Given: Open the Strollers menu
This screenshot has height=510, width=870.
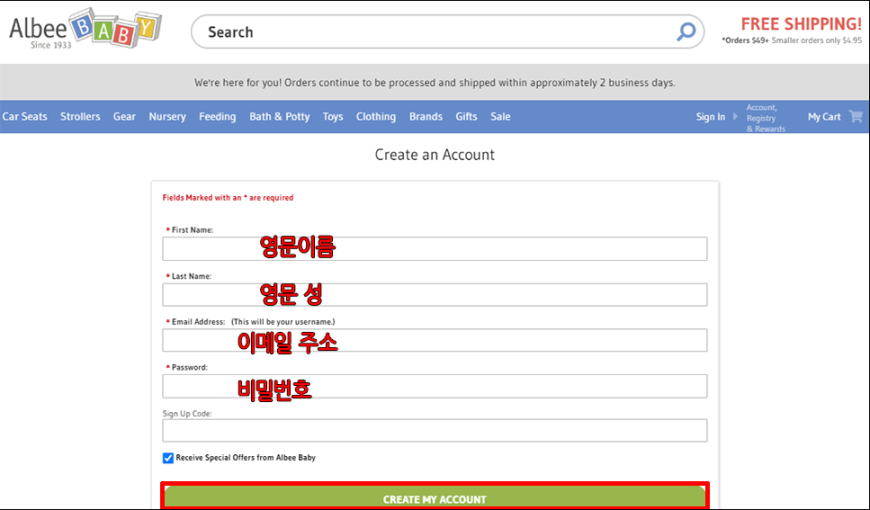Looking at the screenshot, I should click(80, 117).
